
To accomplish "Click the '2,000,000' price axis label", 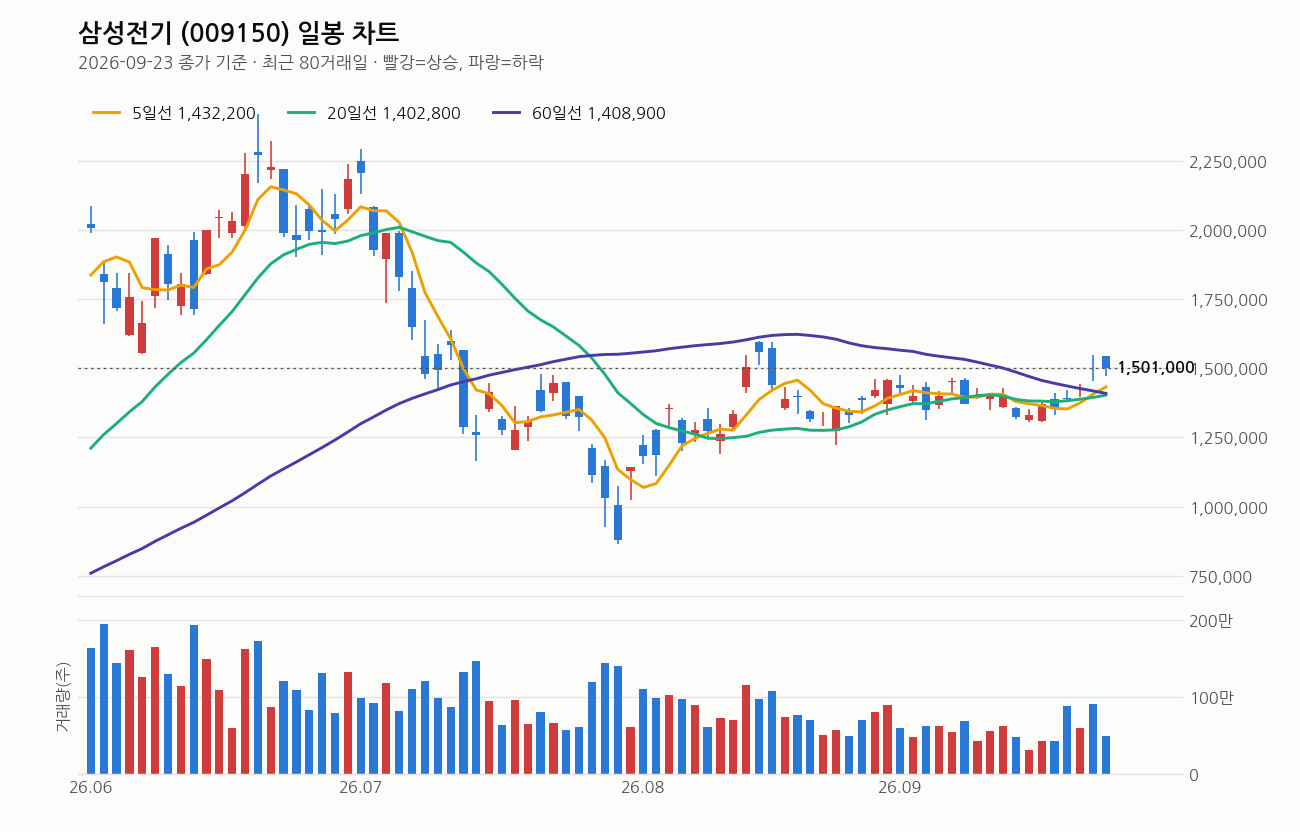I will (x=1227, y=231).
